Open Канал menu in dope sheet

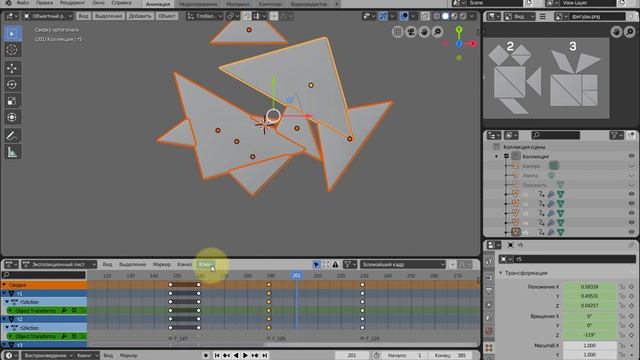(x=184, y=264)
